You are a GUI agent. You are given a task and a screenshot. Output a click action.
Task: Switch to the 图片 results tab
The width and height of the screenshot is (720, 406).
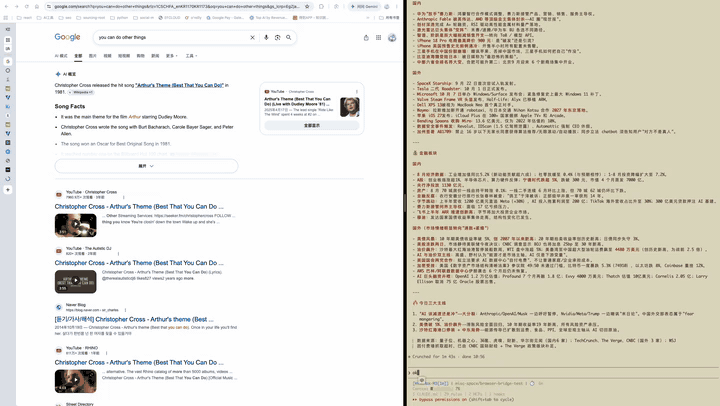pos(93,56)
